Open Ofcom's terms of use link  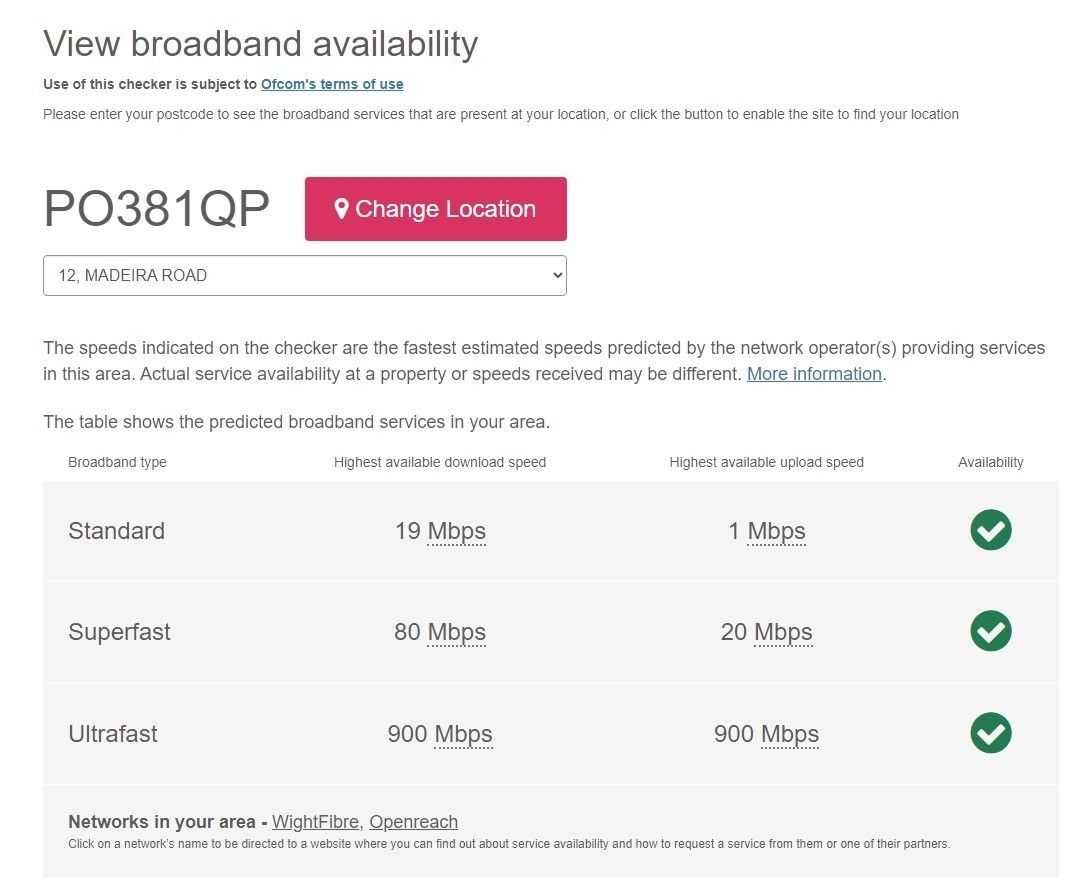tap(332, 84)
